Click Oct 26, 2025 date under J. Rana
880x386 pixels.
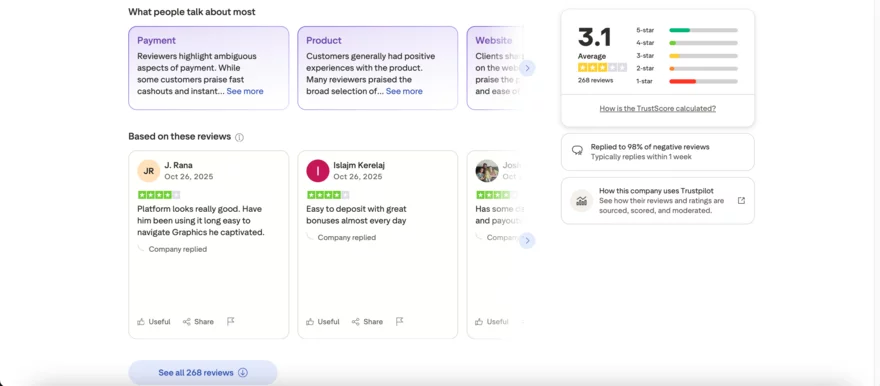coord(189,176)
